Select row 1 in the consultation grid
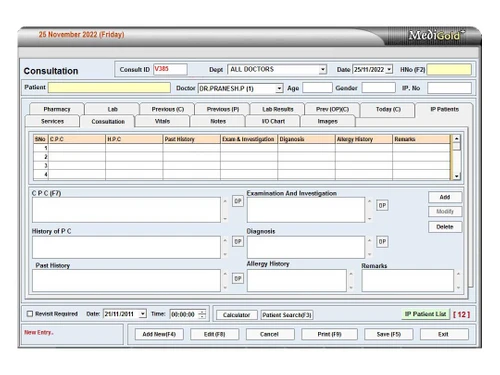The image size is (500, 375). [x=242, y=148]
